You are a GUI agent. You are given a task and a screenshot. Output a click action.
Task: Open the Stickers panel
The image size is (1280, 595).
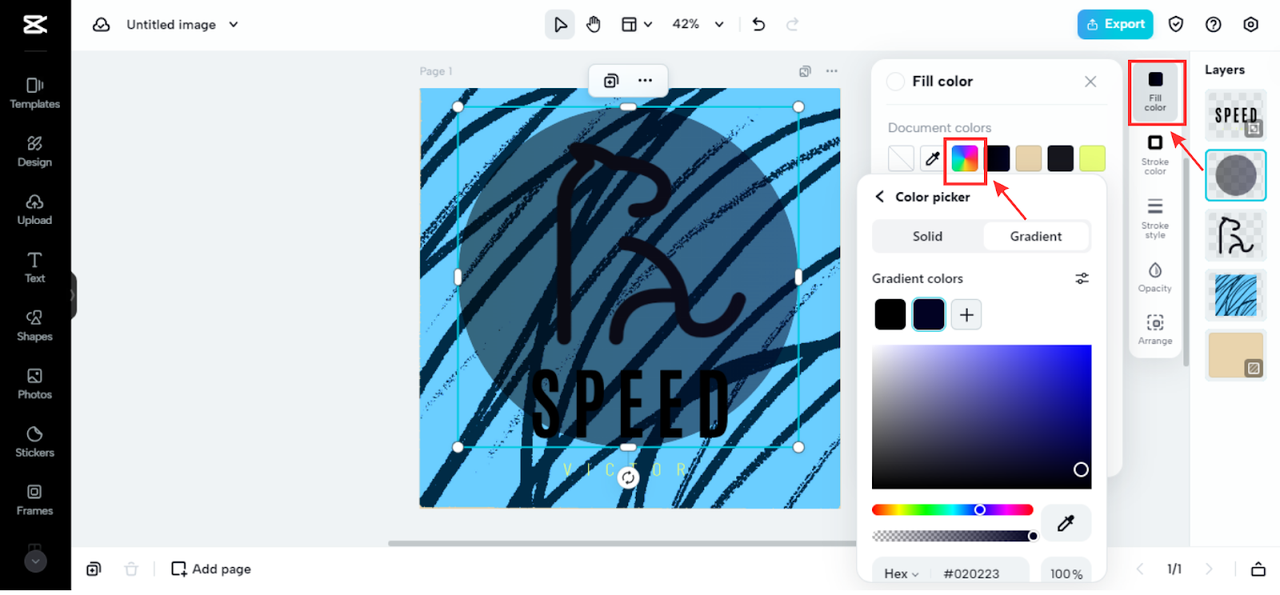coord(35,441)
